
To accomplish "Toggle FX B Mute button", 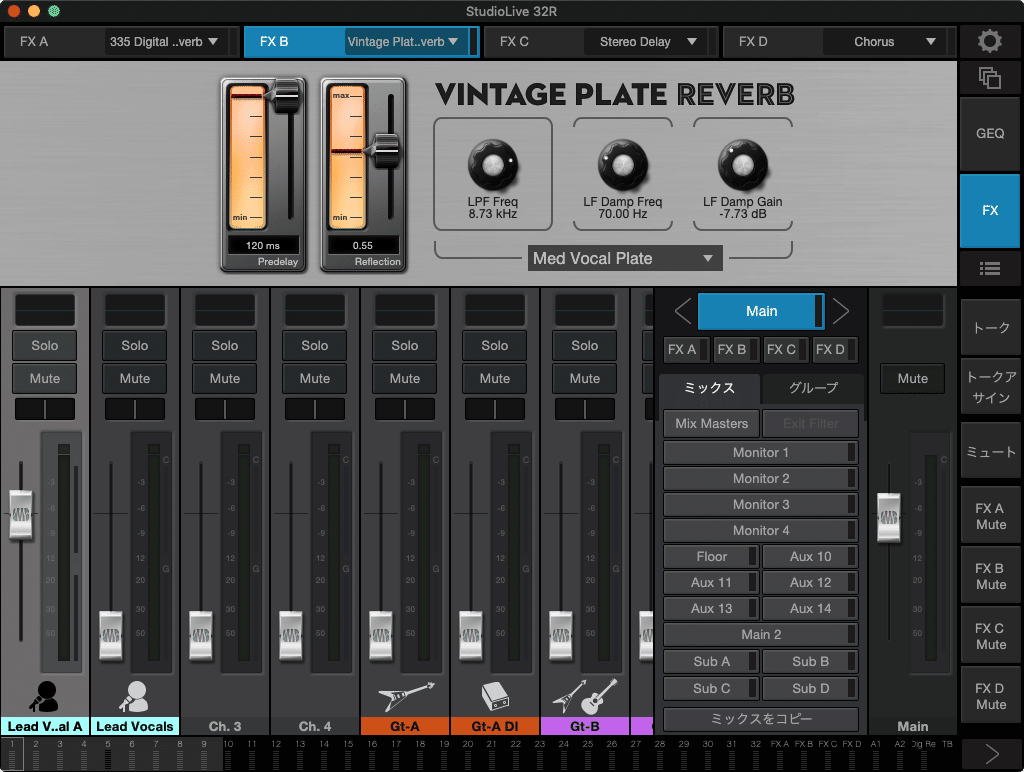I will coord(990,576).
